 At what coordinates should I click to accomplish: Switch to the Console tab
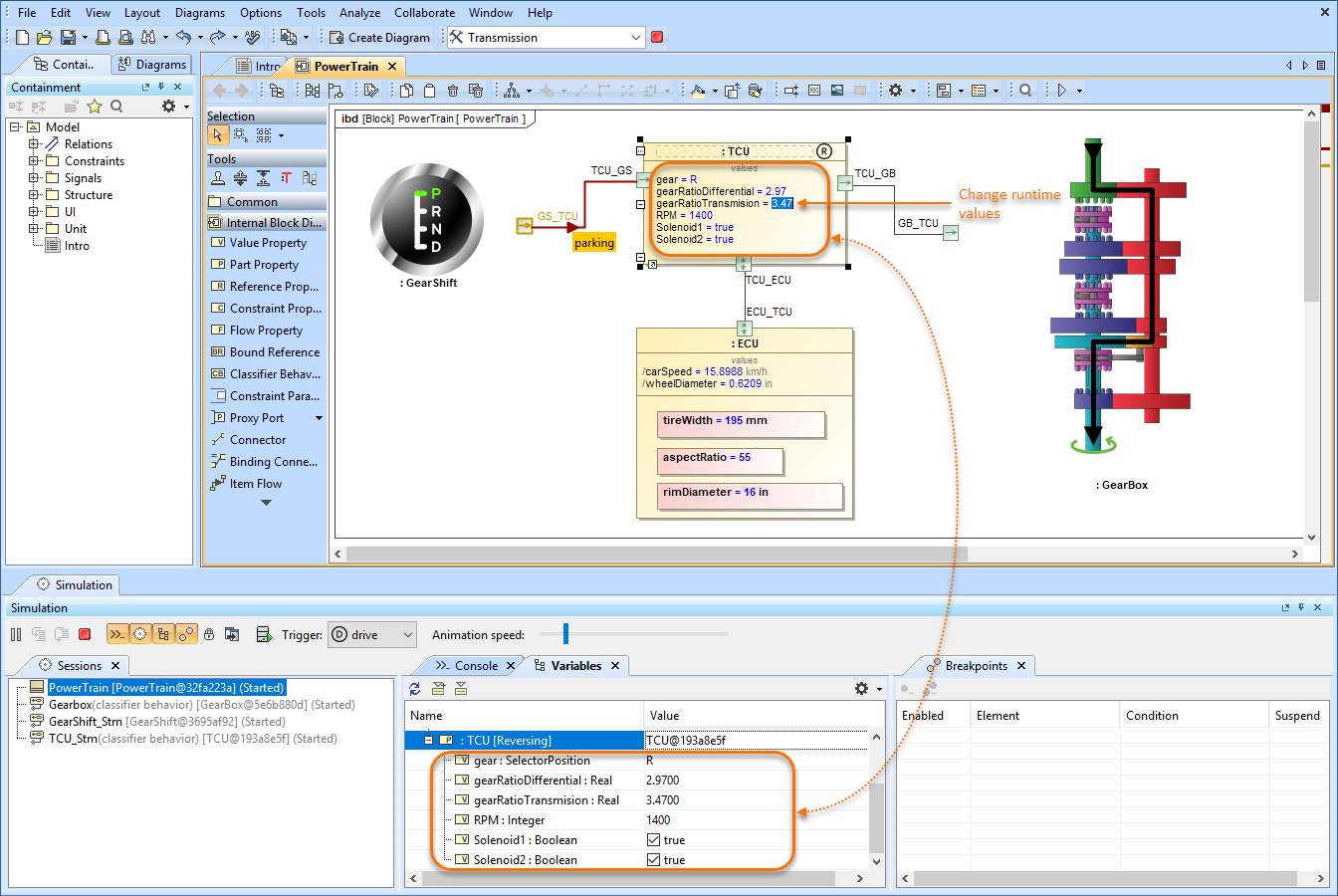pyautogui.click(x=475, y=666)
